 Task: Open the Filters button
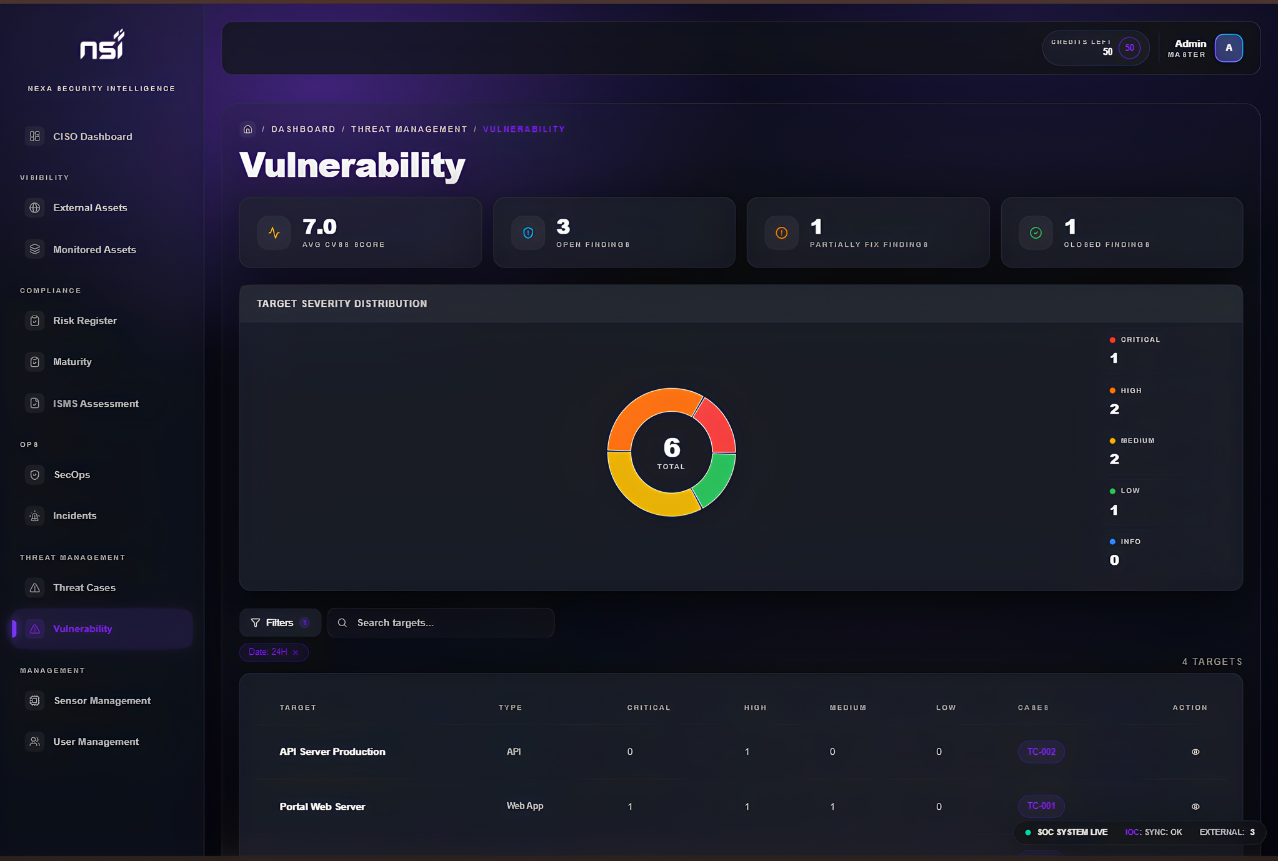pyautogui.click(x=280, y=623)
